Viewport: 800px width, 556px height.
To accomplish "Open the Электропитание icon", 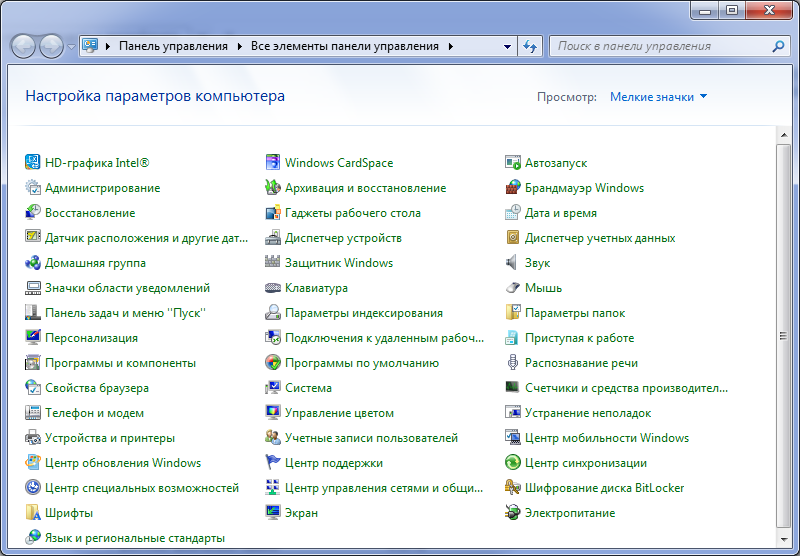I will (513, 513).
